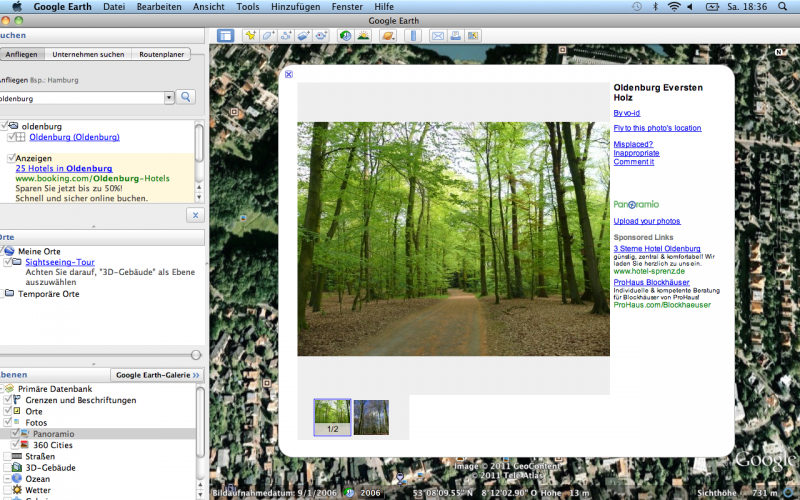800x500 pixels.
Task: Select the second photo thumbnail
Action: pos(371,416)
